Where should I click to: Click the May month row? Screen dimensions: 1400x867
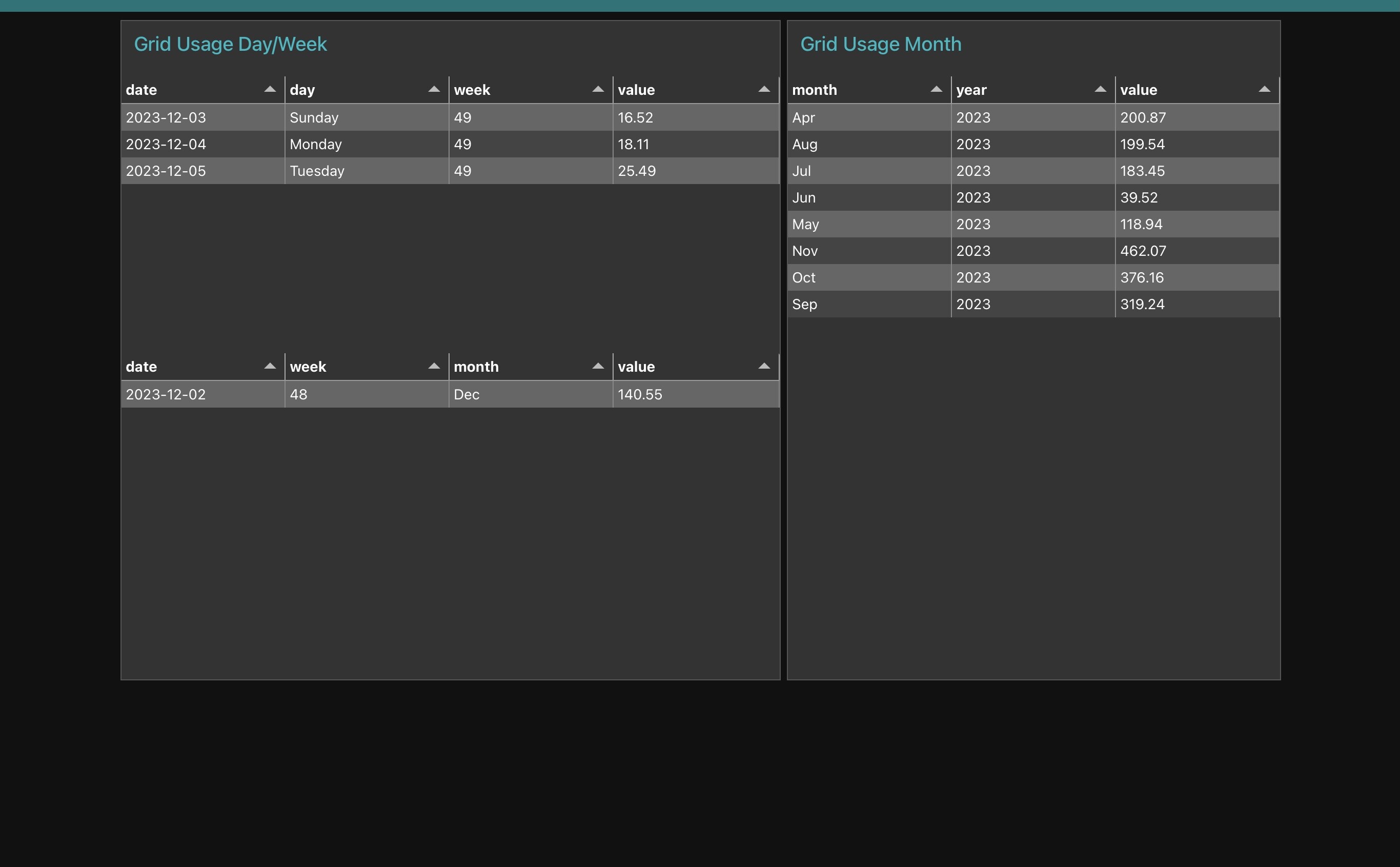[1033, 224]
